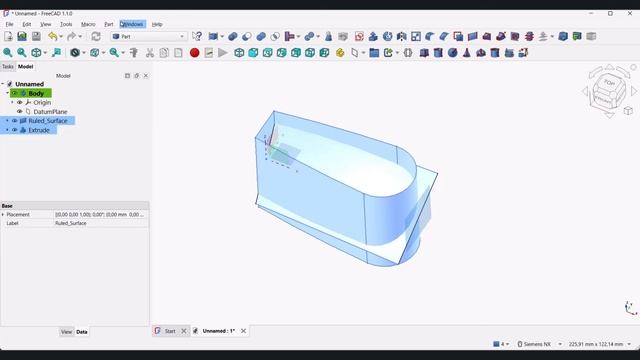
Task: Click the Execute macro play button
Action: (x=223, y=53)
